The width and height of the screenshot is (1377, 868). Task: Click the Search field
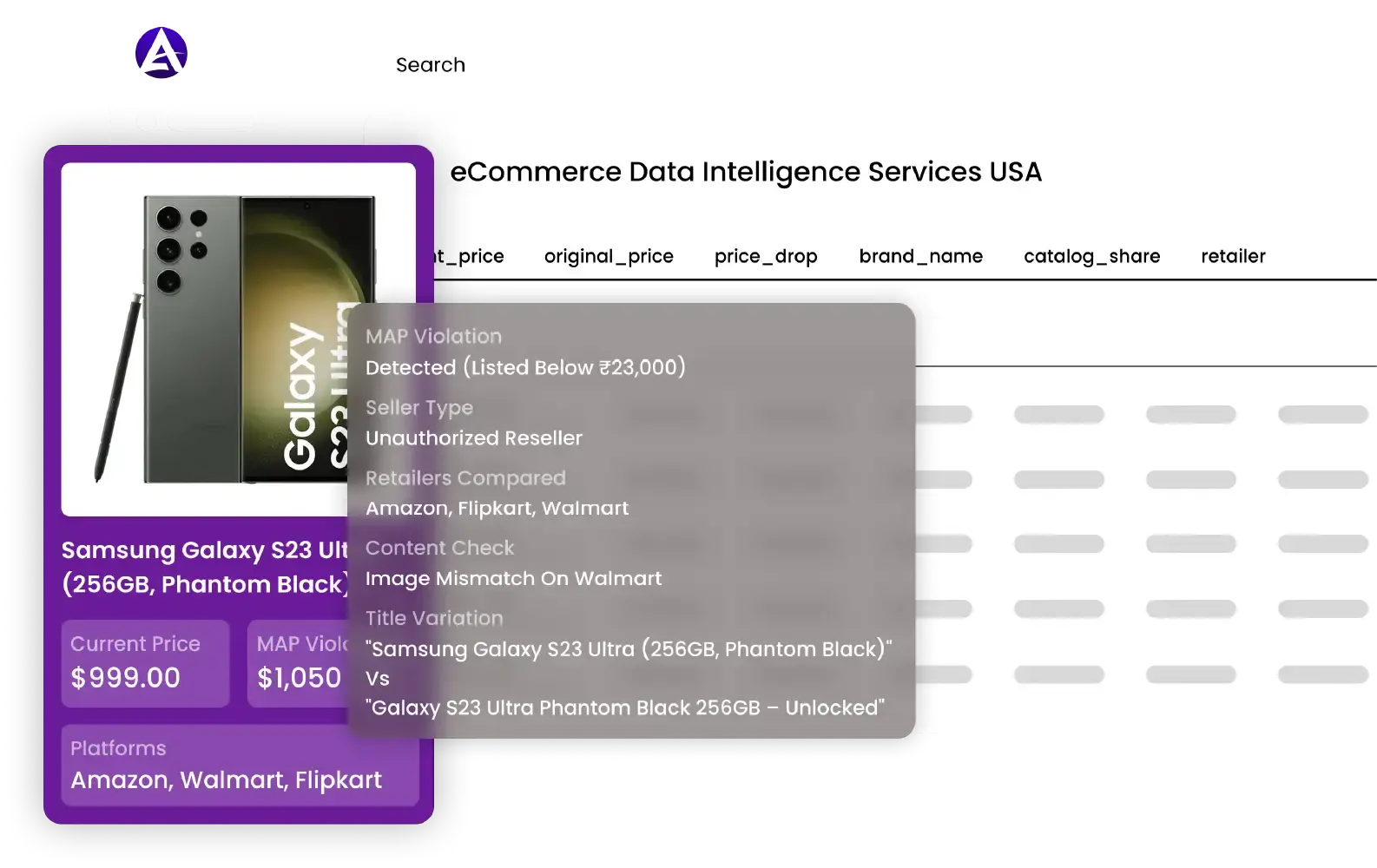tap(431, 65)
